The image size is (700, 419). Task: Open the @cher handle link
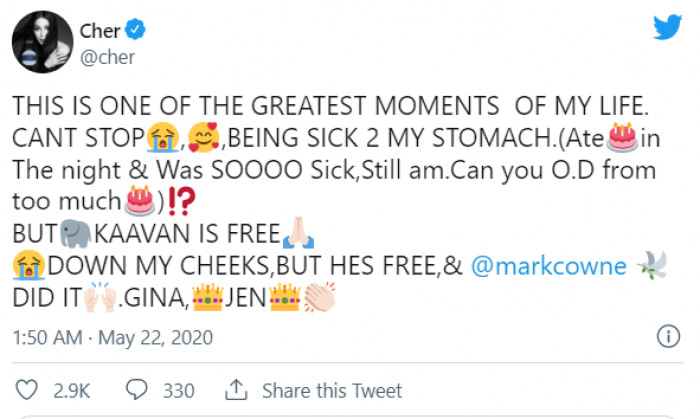pyautogui.click(x=105, y=57)
